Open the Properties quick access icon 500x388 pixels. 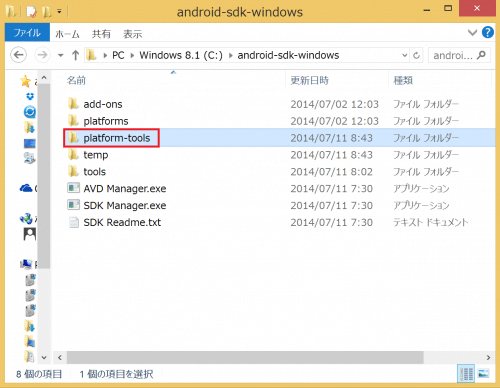tap(31, 12)
